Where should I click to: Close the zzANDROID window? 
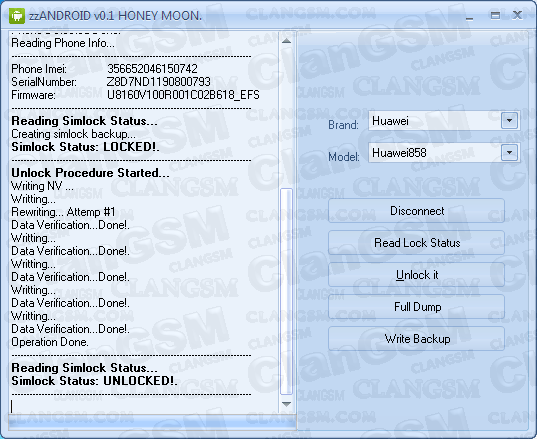(x=517, y=15)
